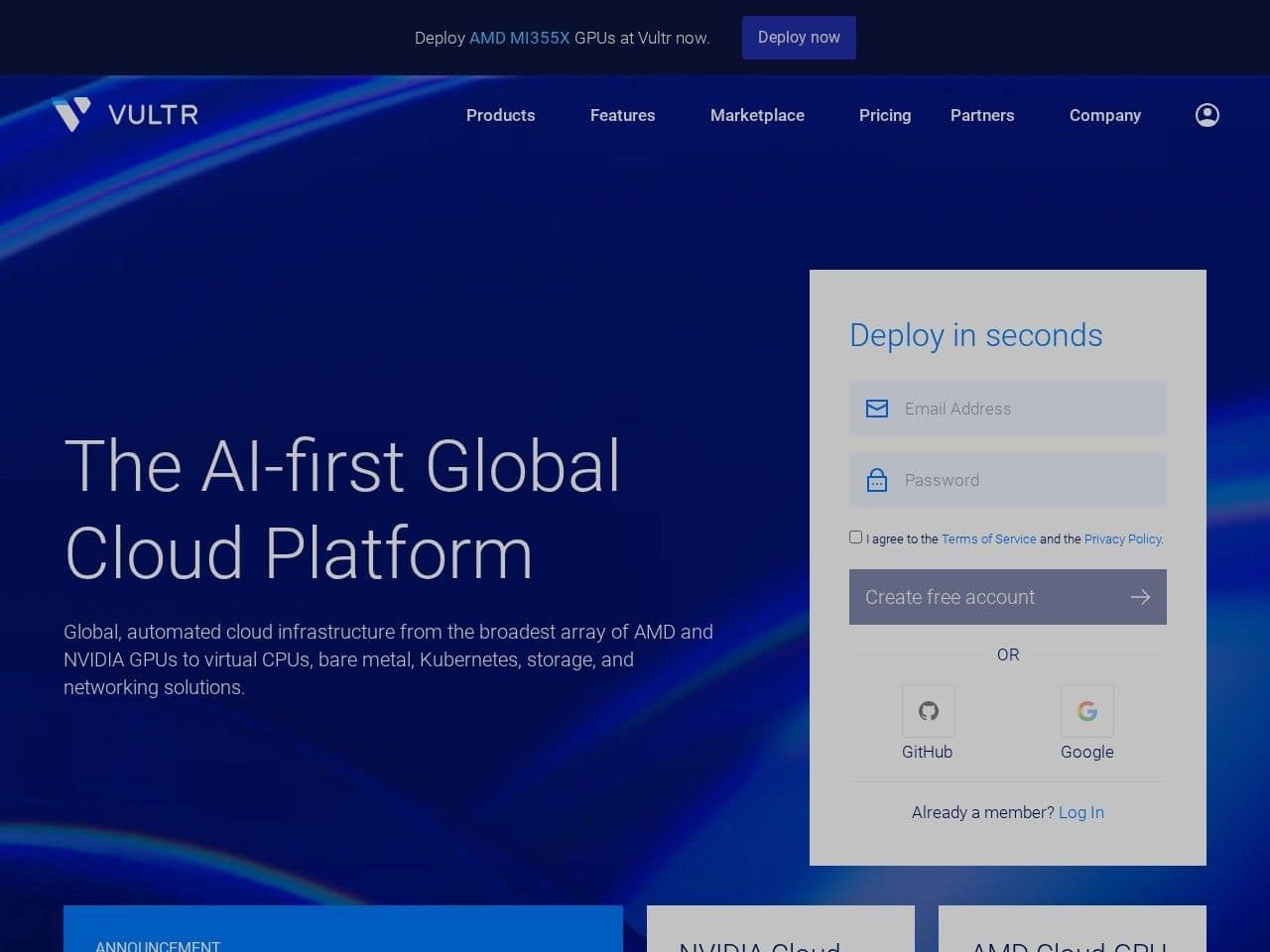Open the Partners menu

coord(982,115)
